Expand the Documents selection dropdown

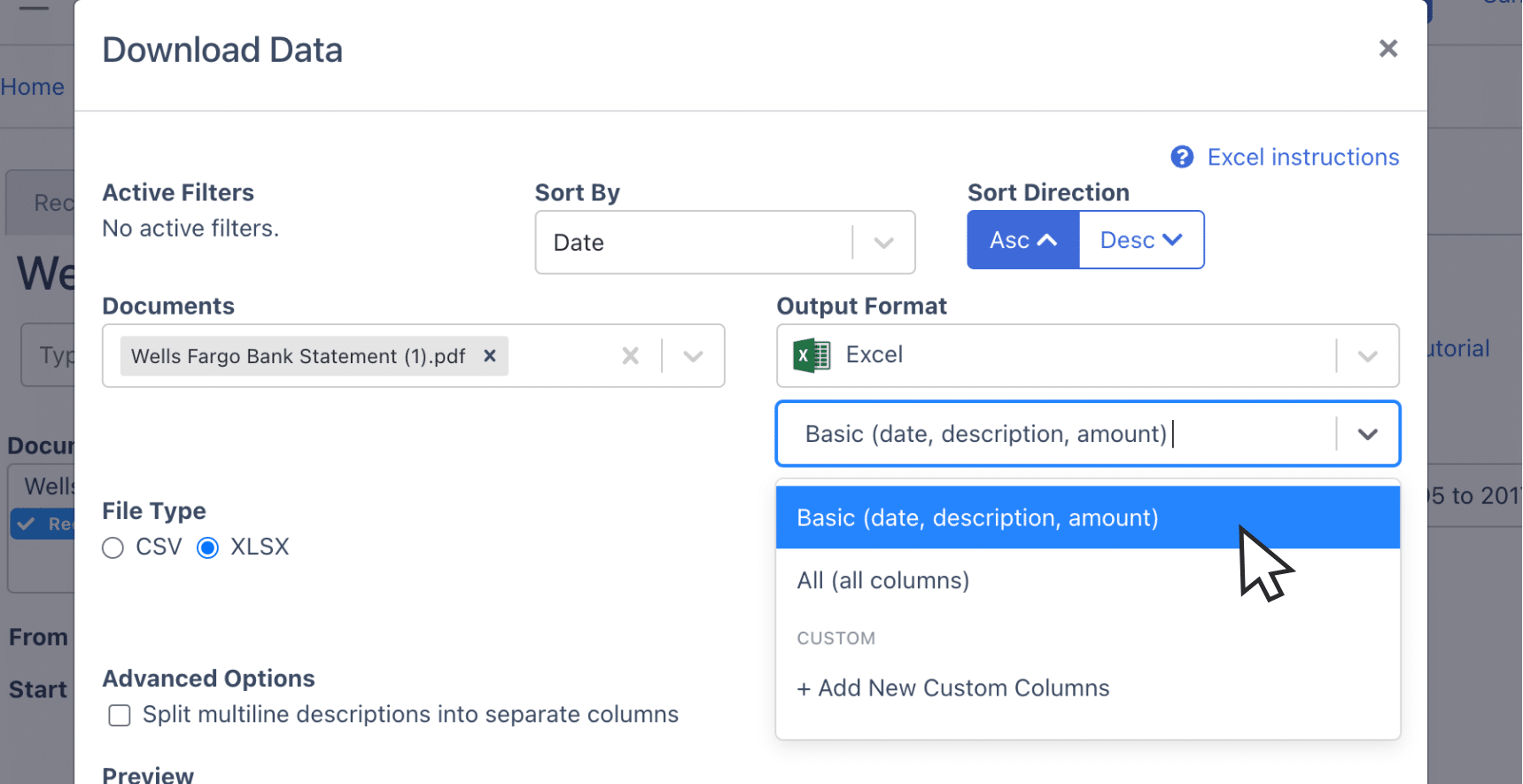tap(692, 355)
